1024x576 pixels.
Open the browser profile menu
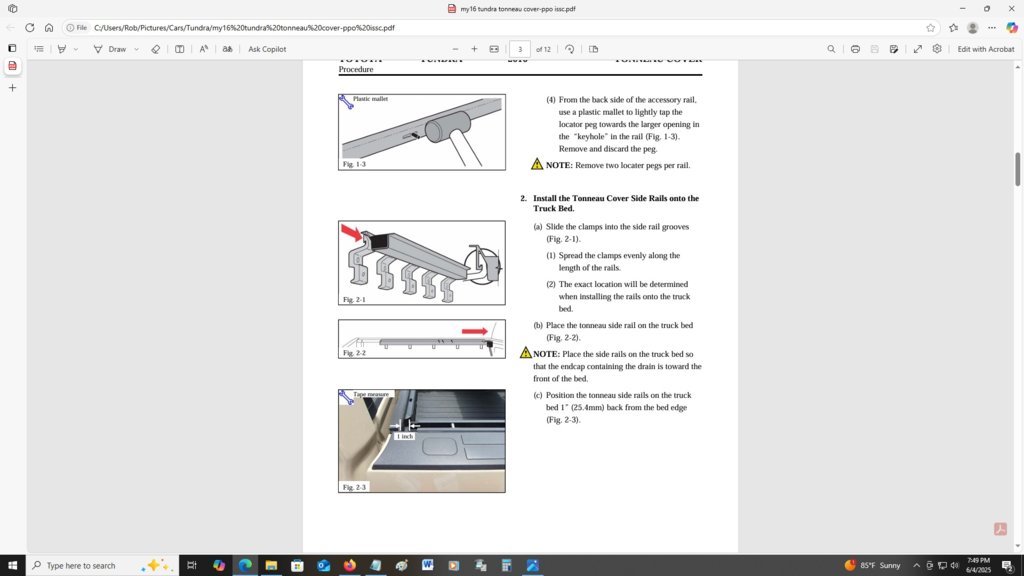pyautogui.click(x=972, y=27)
